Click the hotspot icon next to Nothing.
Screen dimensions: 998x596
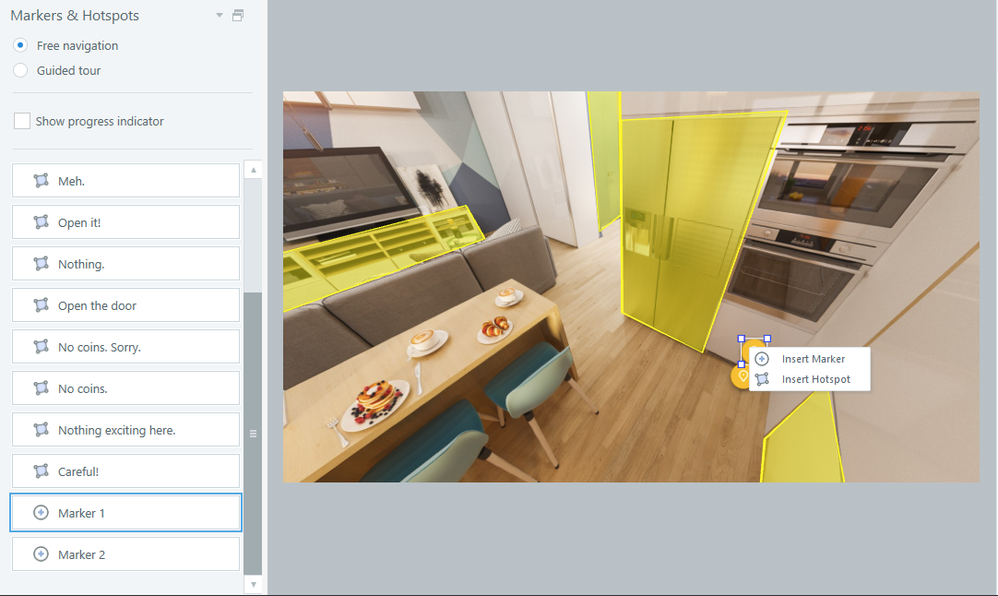pyautogui.click(x=41, y=264)
